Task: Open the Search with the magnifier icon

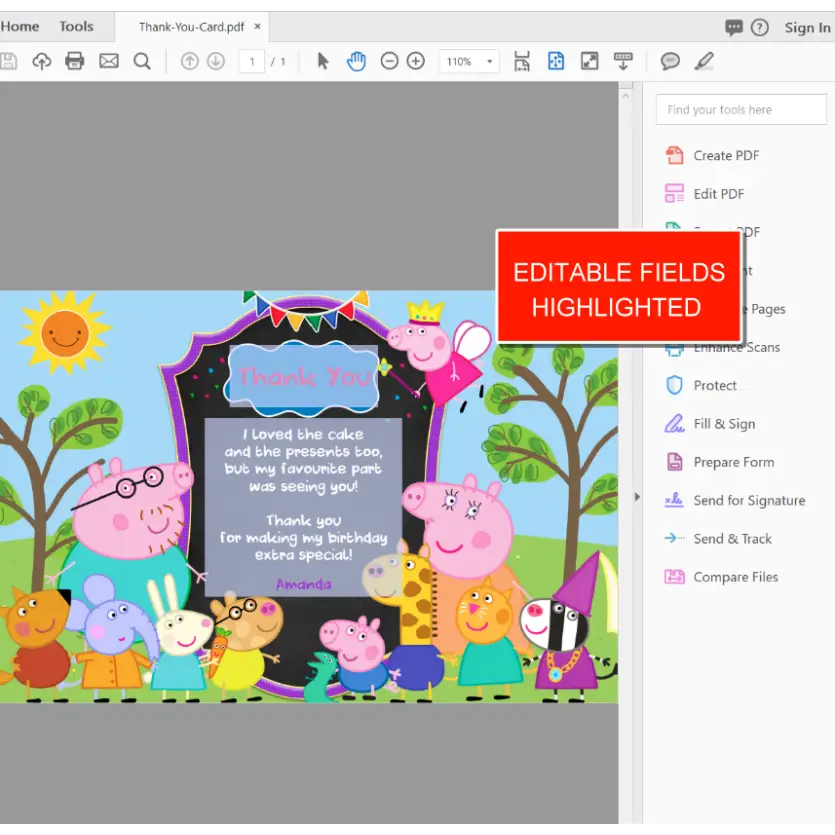Action: tap(142, 61)
